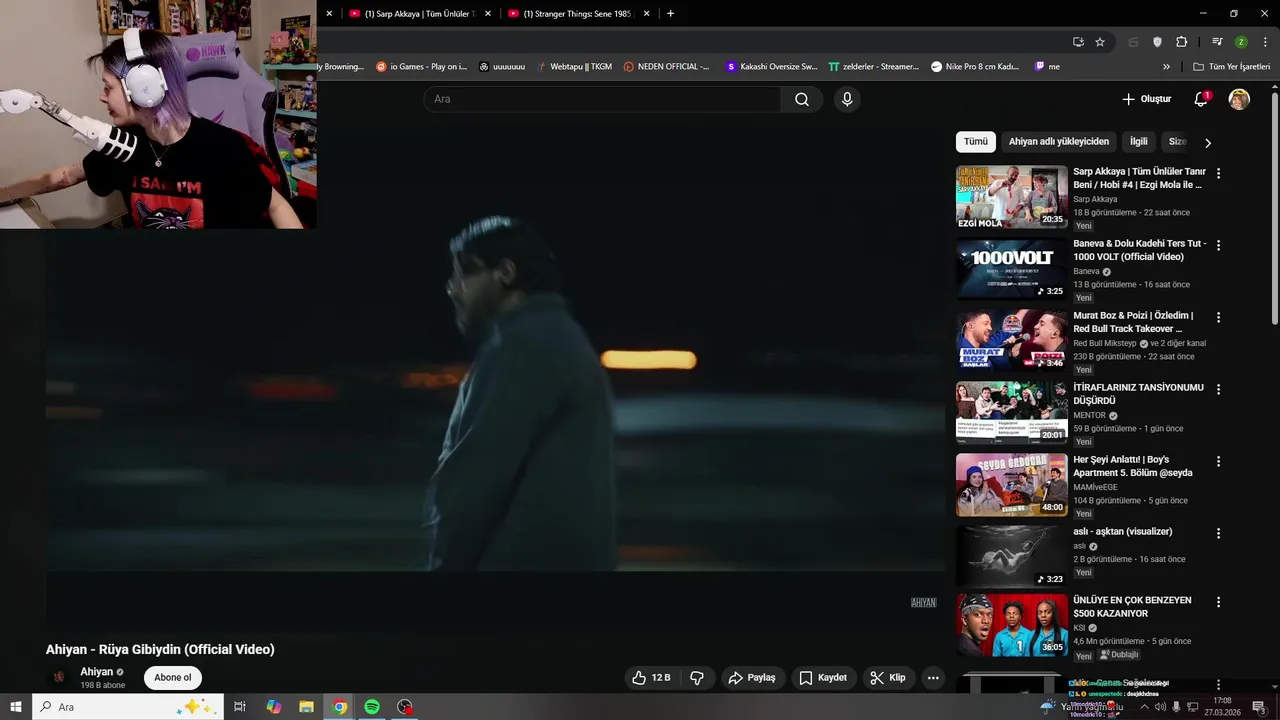1280x720 pixels.
Task: Click the YouTube search magnifier button
Action: (802, 99)
